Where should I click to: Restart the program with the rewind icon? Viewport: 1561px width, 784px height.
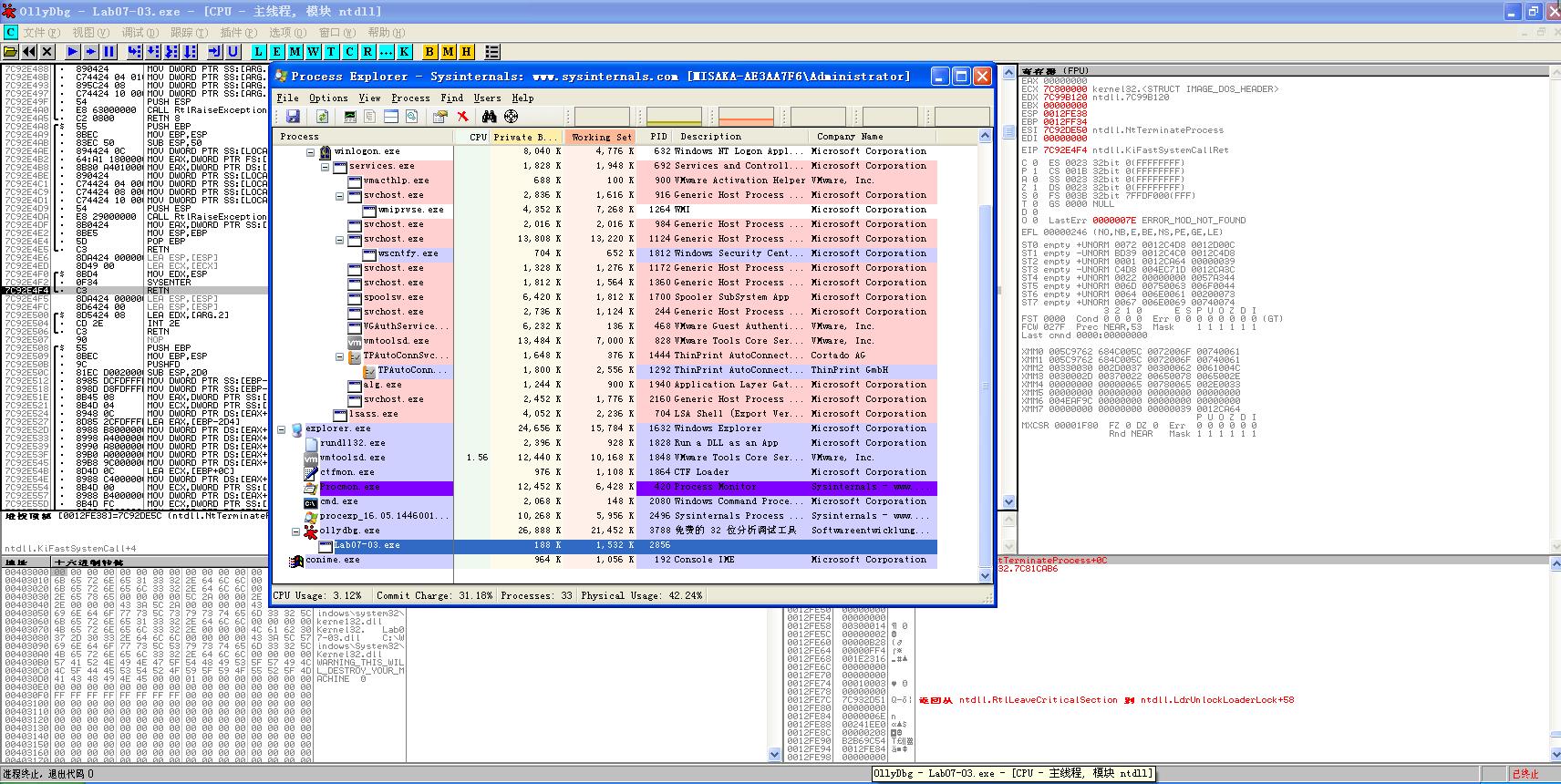point(29,52)
